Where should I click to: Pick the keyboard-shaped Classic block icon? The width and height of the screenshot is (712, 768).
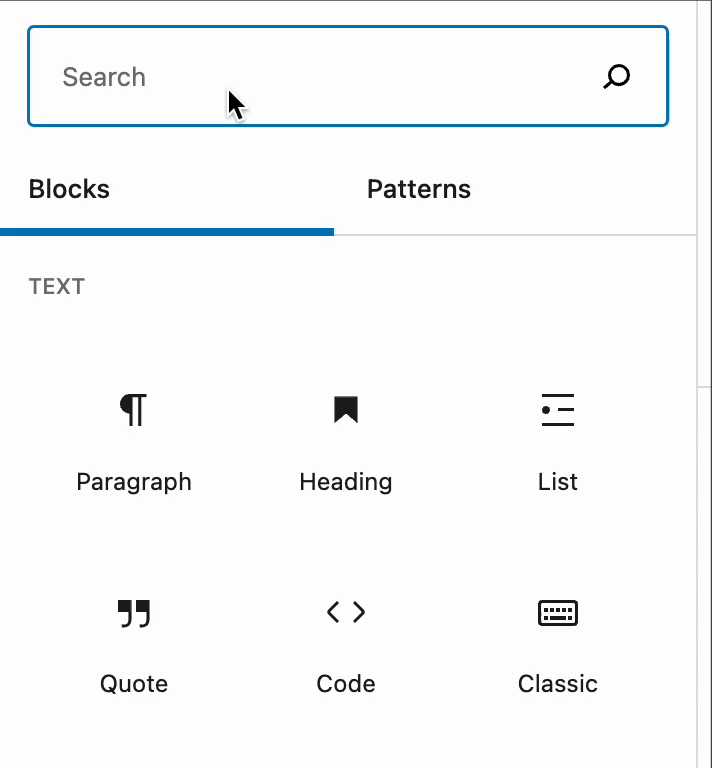click(x=558, y=613)
